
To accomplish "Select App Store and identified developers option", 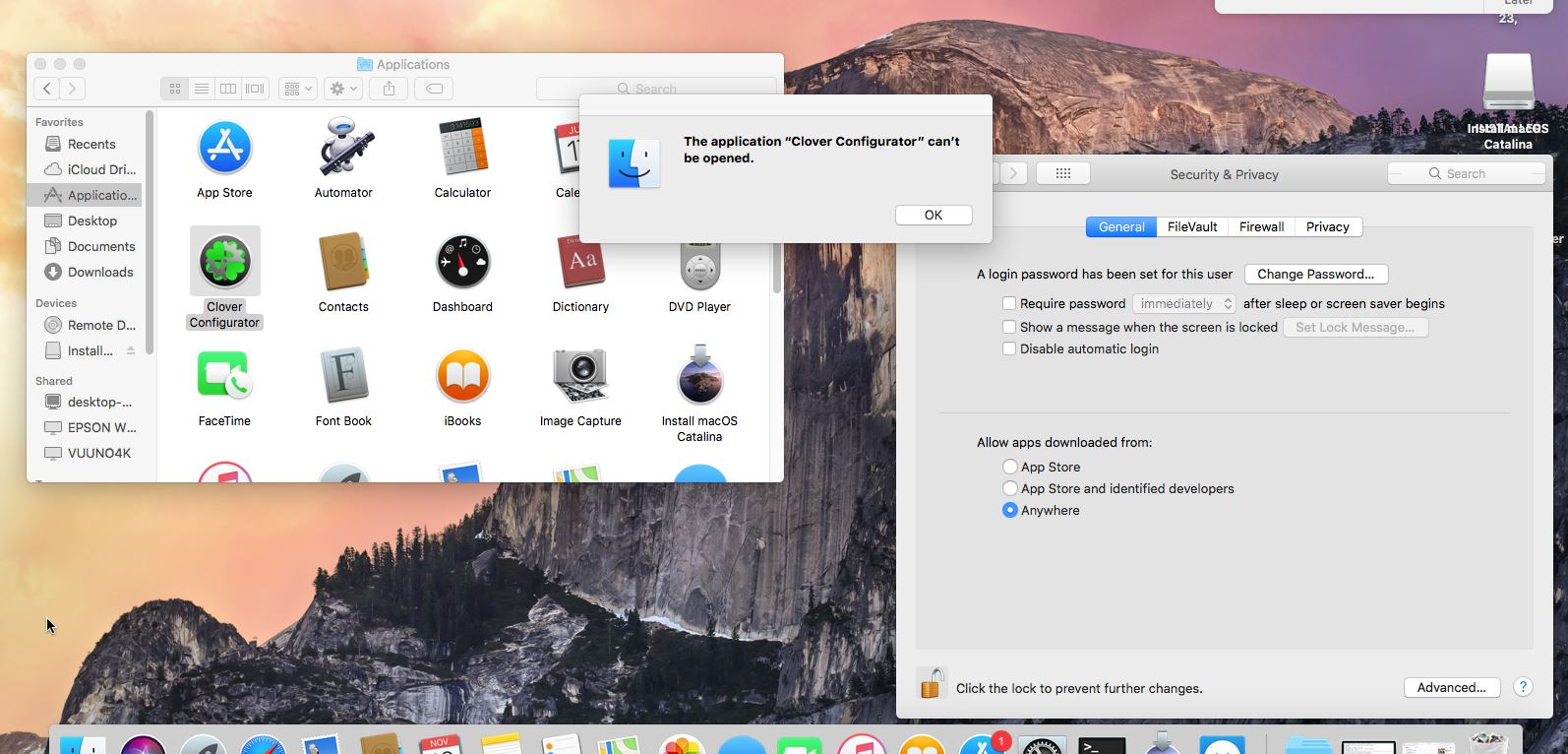I will pyautogui.click(x=1009, y=488).
